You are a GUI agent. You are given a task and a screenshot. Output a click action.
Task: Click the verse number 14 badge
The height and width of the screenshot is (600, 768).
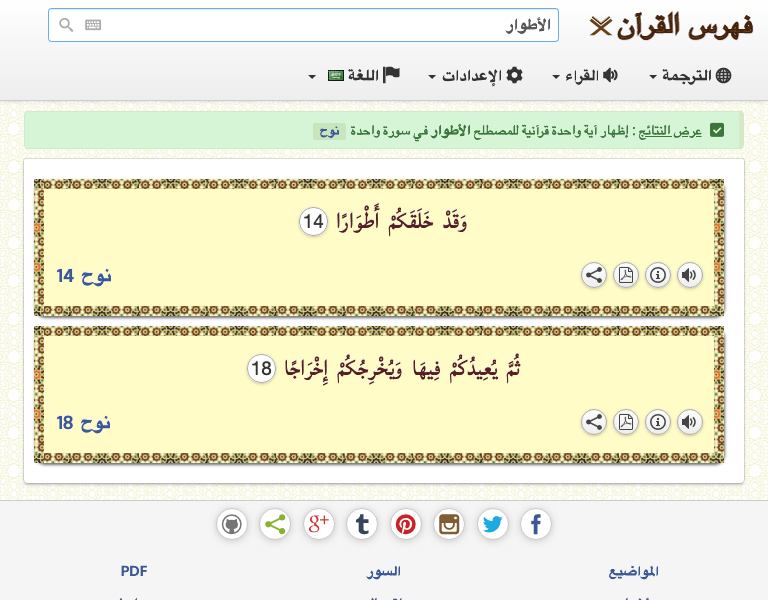(313, 221)
